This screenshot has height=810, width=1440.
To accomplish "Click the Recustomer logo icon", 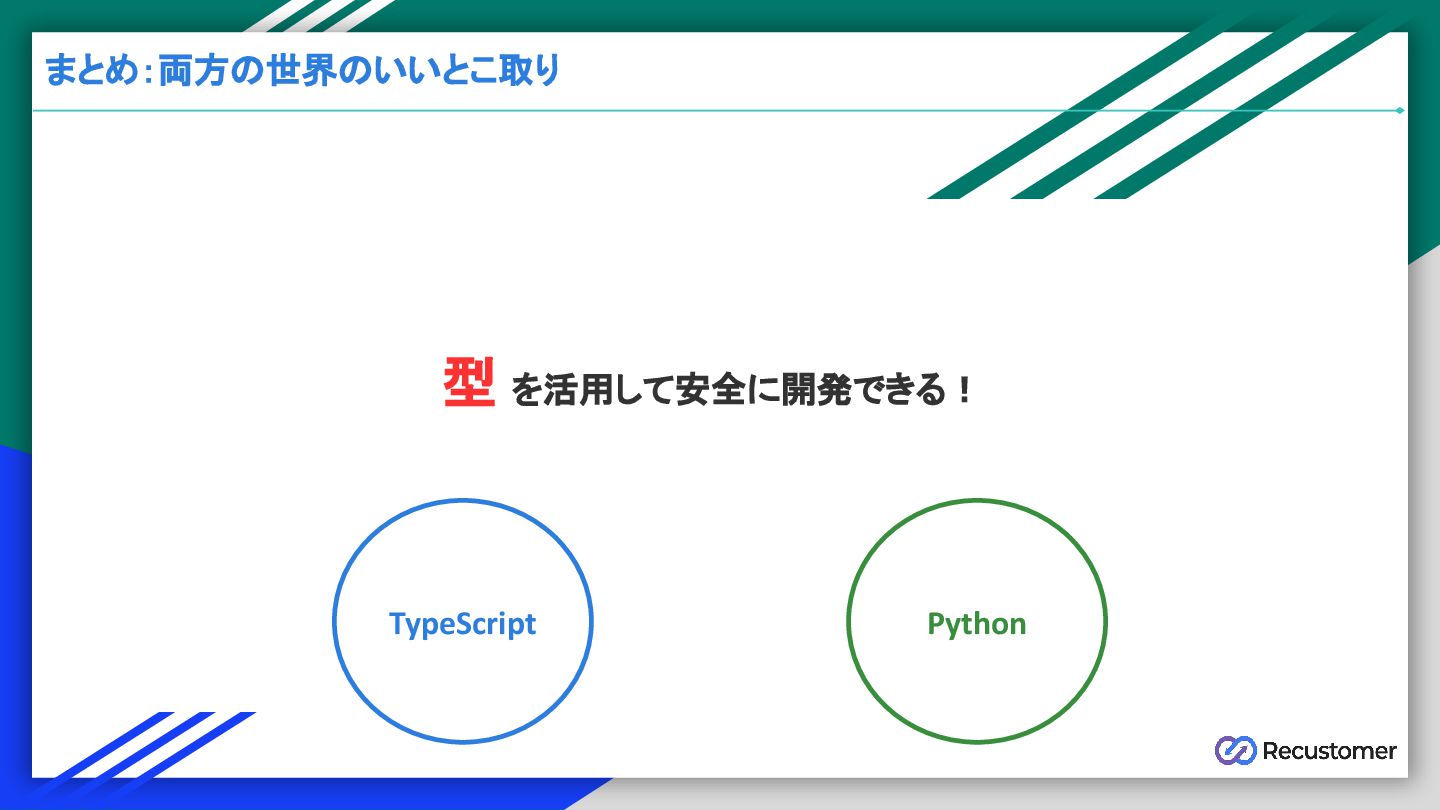I will pyautogui.click(x=1235, y=750).
